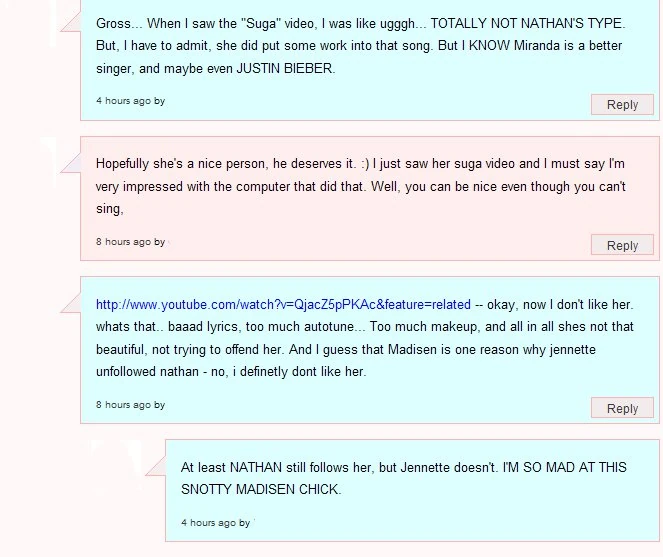Reply to the "Hopefully she's a nice person" comment
Screen dimensions: 663x557
coord(622,245)
